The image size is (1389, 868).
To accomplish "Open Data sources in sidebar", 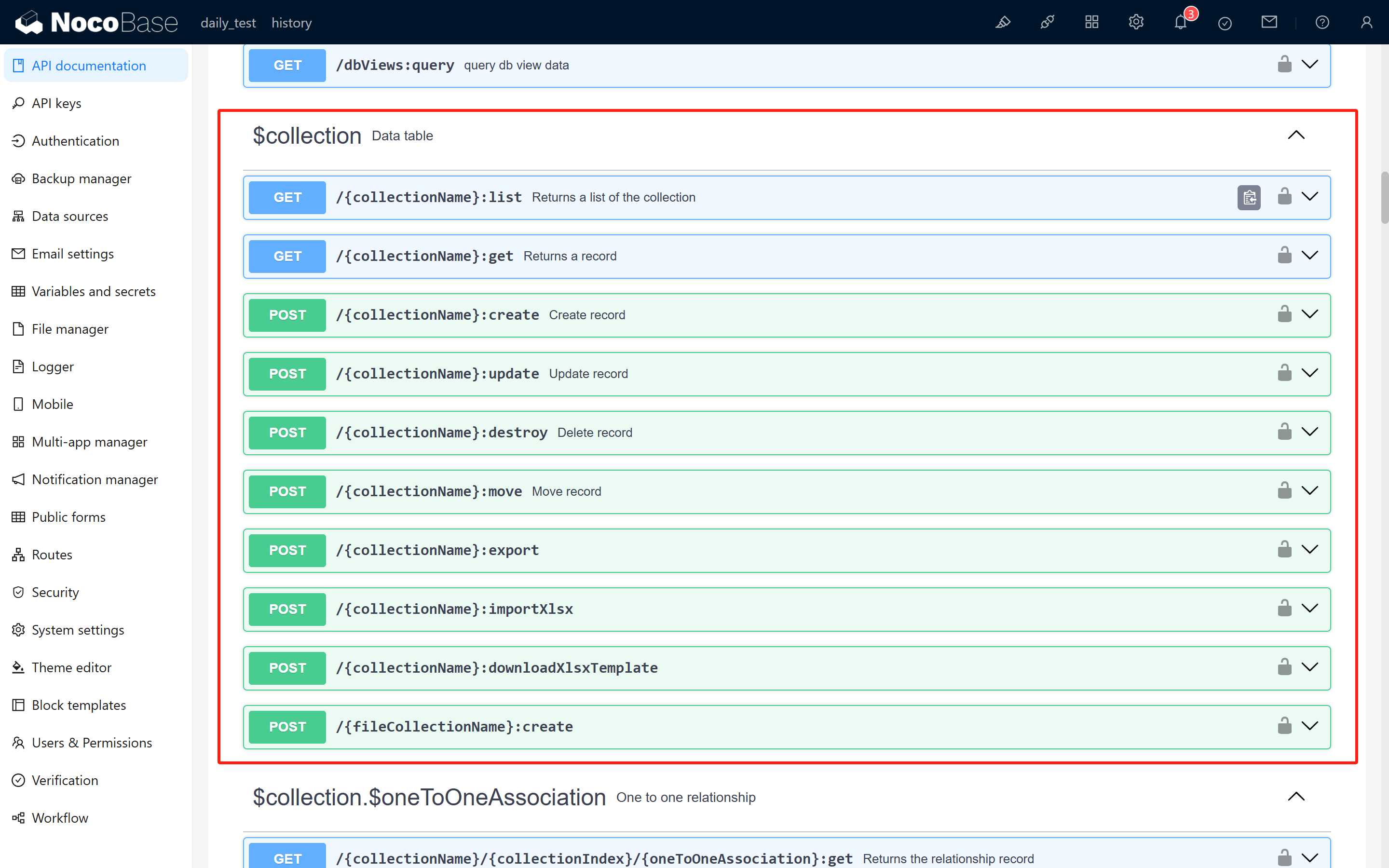I will click(96, 216).
